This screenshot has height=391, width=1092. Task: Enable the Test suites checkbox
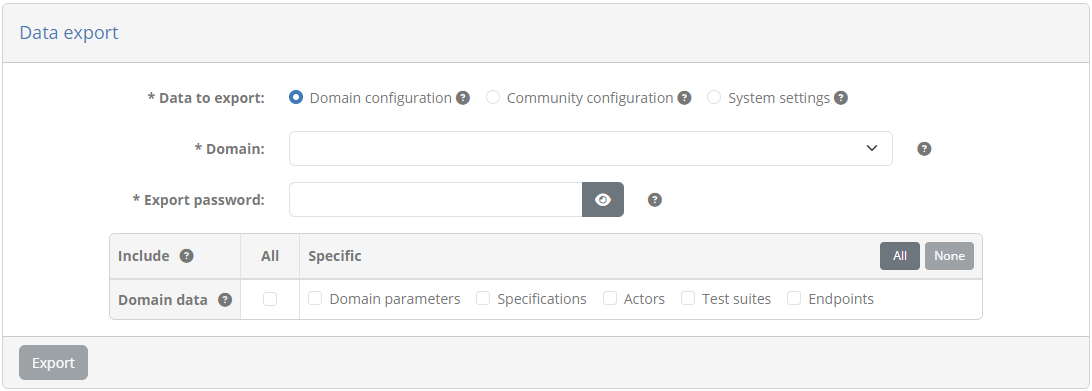pyautogui.click(x=688, y=298)
